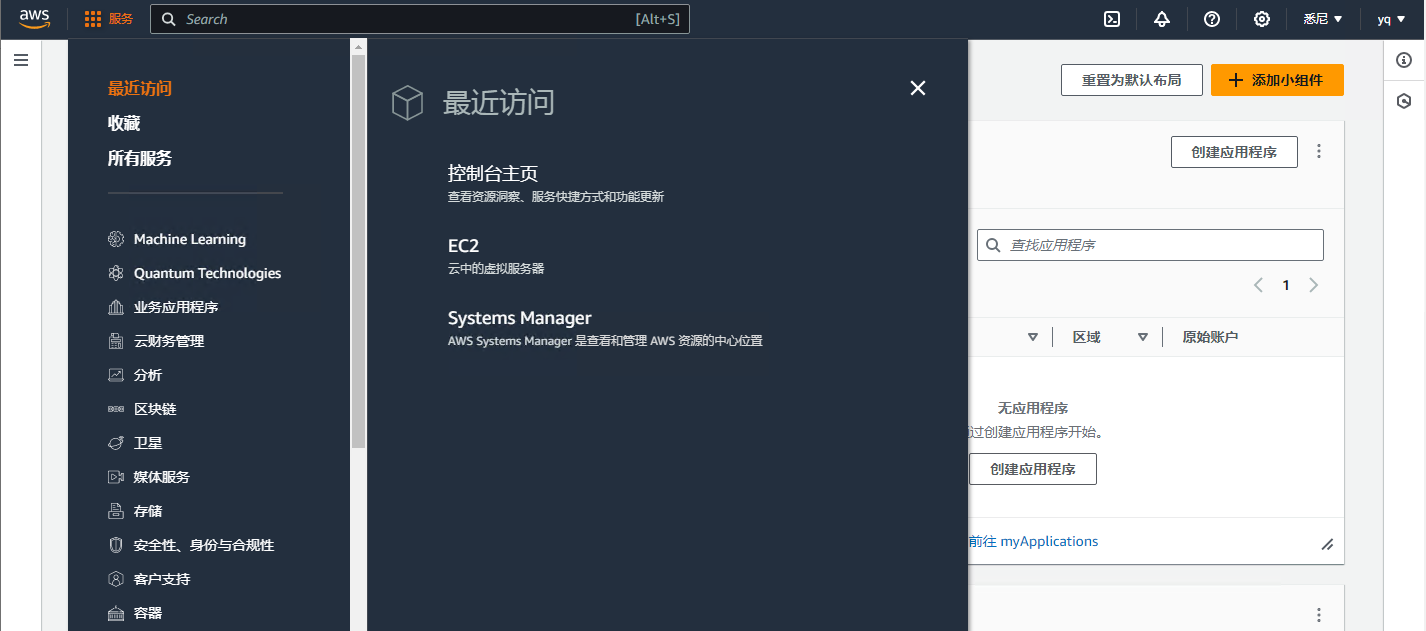The width and height of the screenshot is (1426, 631).
Task: Go to next page of applications
Action: (x=1314, y=285)
